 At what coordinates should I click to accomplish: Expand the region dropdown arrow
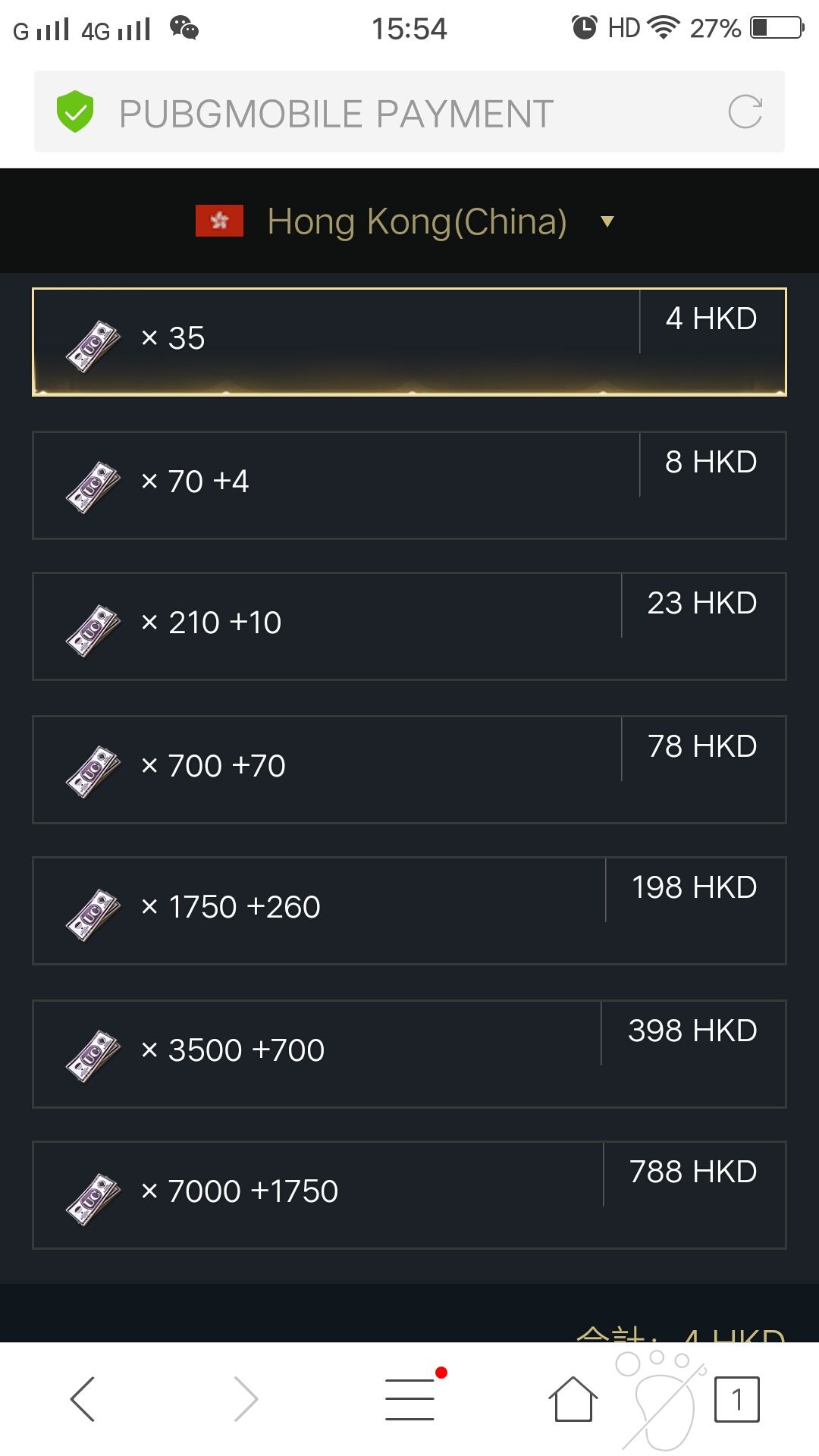[x=607, y=221]
